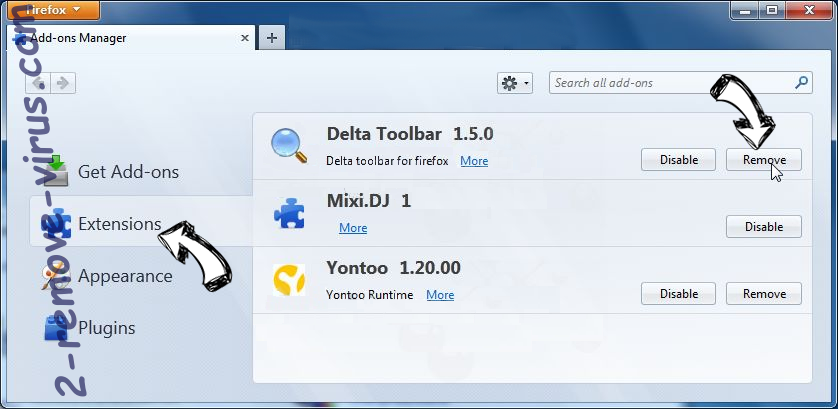Click the Yontoo yellow extension icon
The width and height of the screenshot is (838, 409).
pos(289,279)
